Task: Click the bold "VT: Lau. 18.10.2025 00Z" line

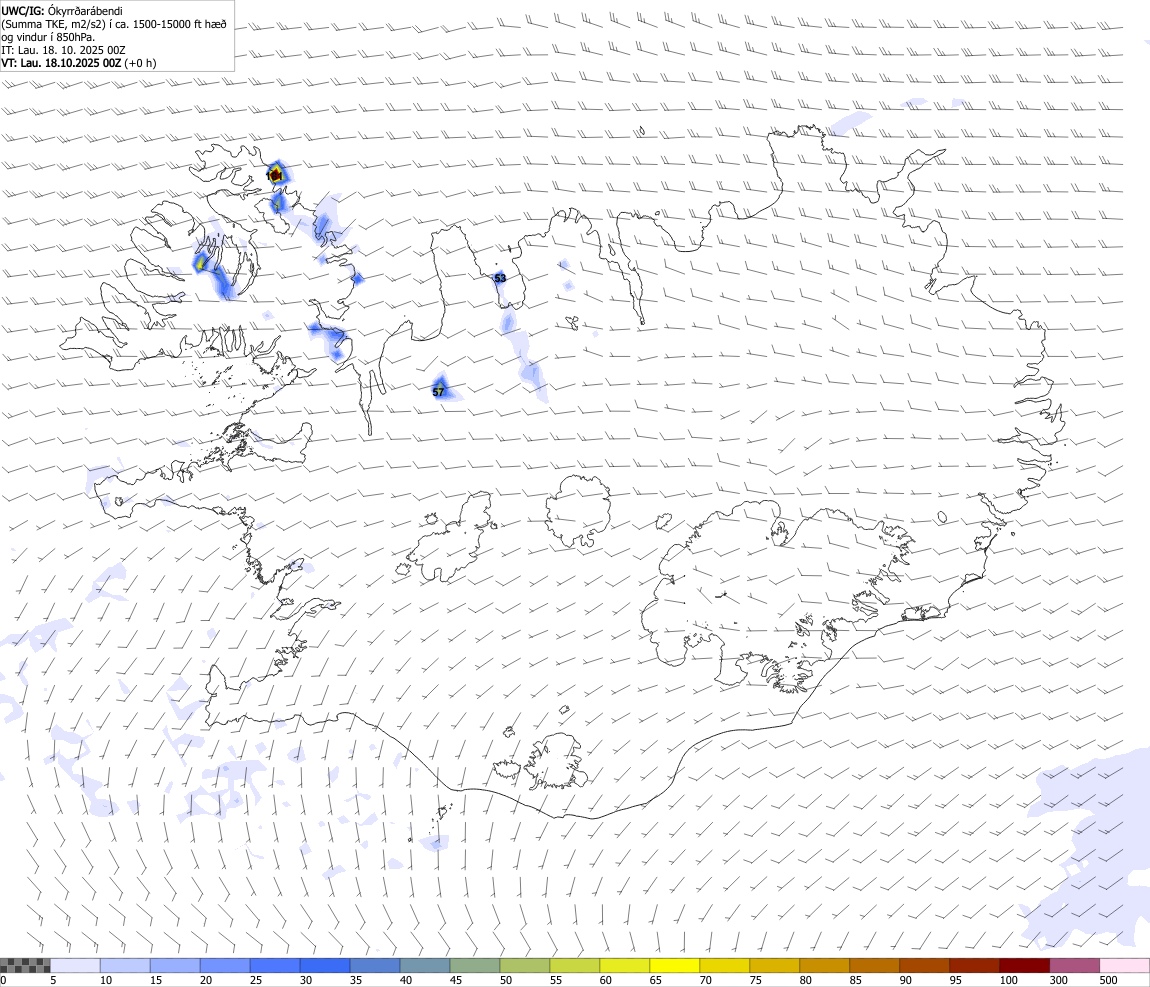Action: (x=61, y=64)
